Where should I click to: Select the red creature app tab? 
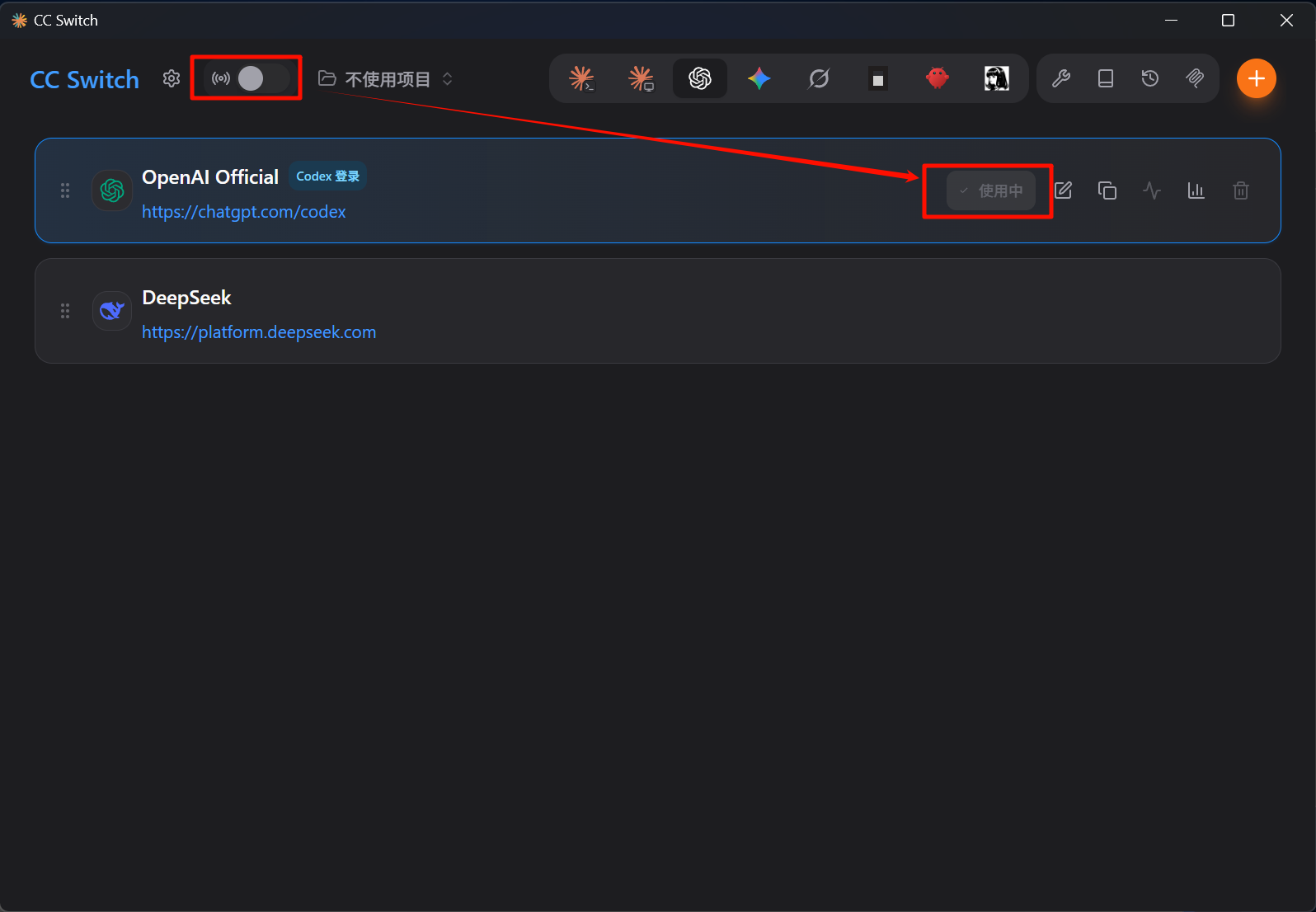pyautogui.click(x=938, y=78)
